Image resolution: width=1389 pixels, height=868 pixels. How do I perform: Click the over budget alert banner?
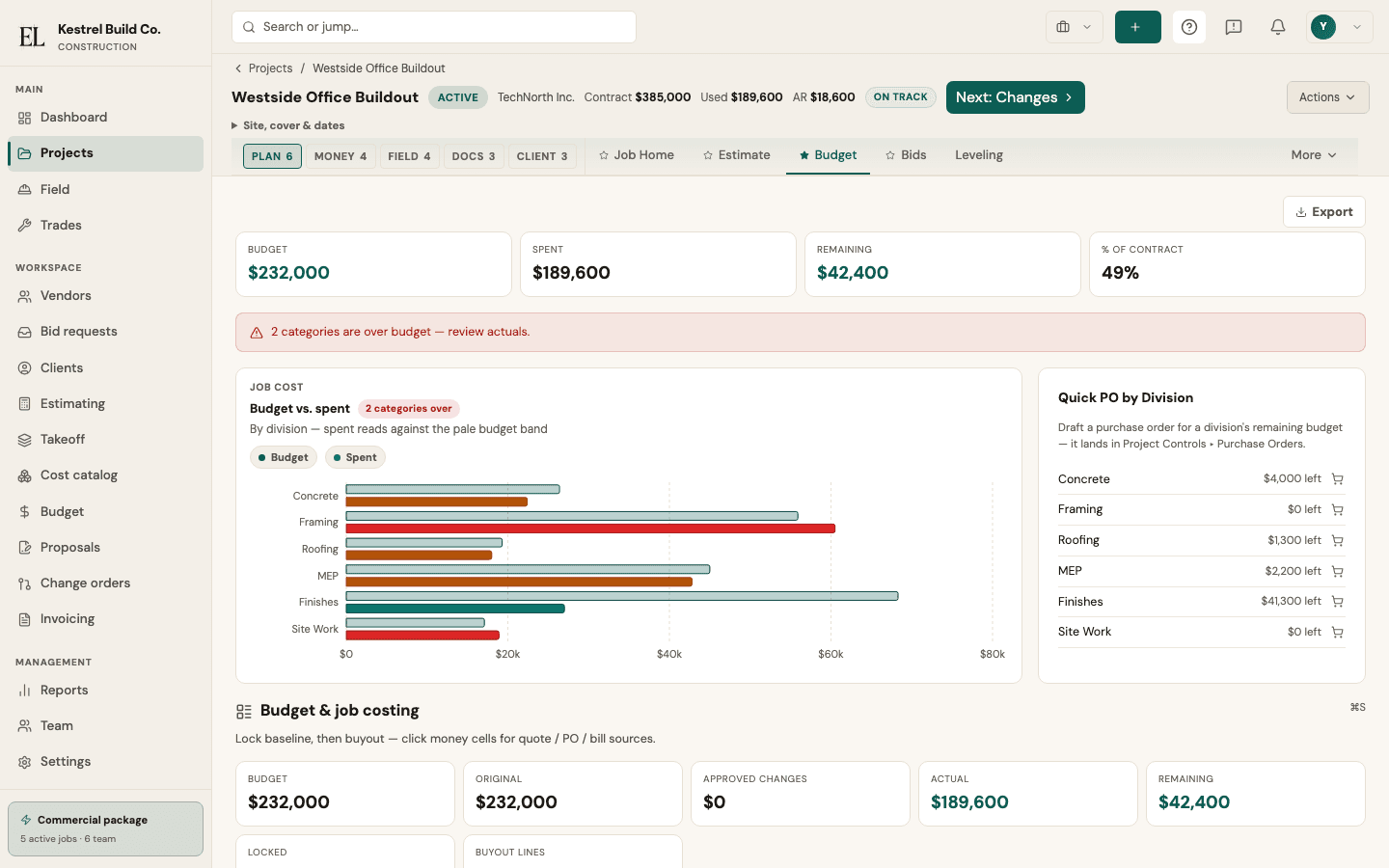click(x=801, y=332)
